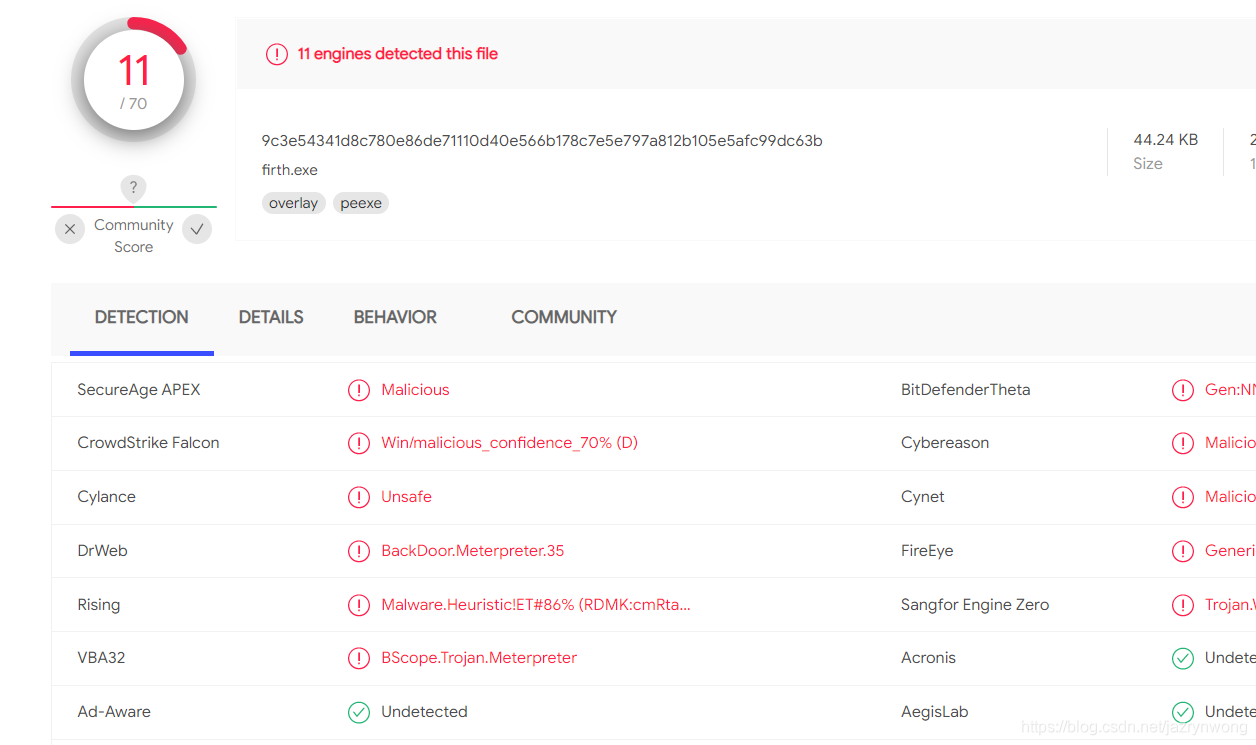The width and height of the screenshot is (1256, 745).
Task: Switch to the BEHAVIOR tab
Action: 395,317
